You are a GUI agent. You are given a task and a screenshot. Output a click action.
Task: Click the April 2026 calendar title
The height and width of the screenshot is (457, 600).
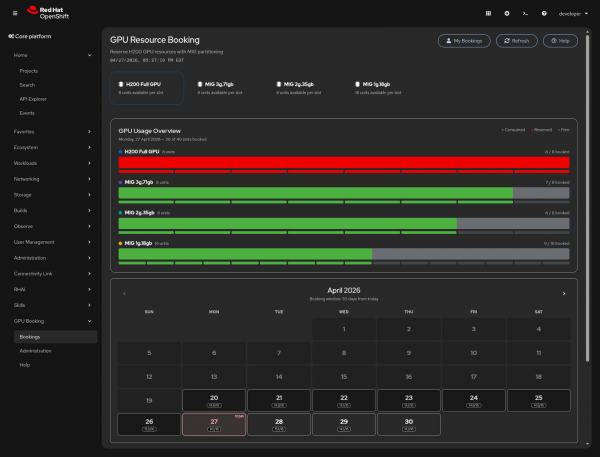(344, 291)
